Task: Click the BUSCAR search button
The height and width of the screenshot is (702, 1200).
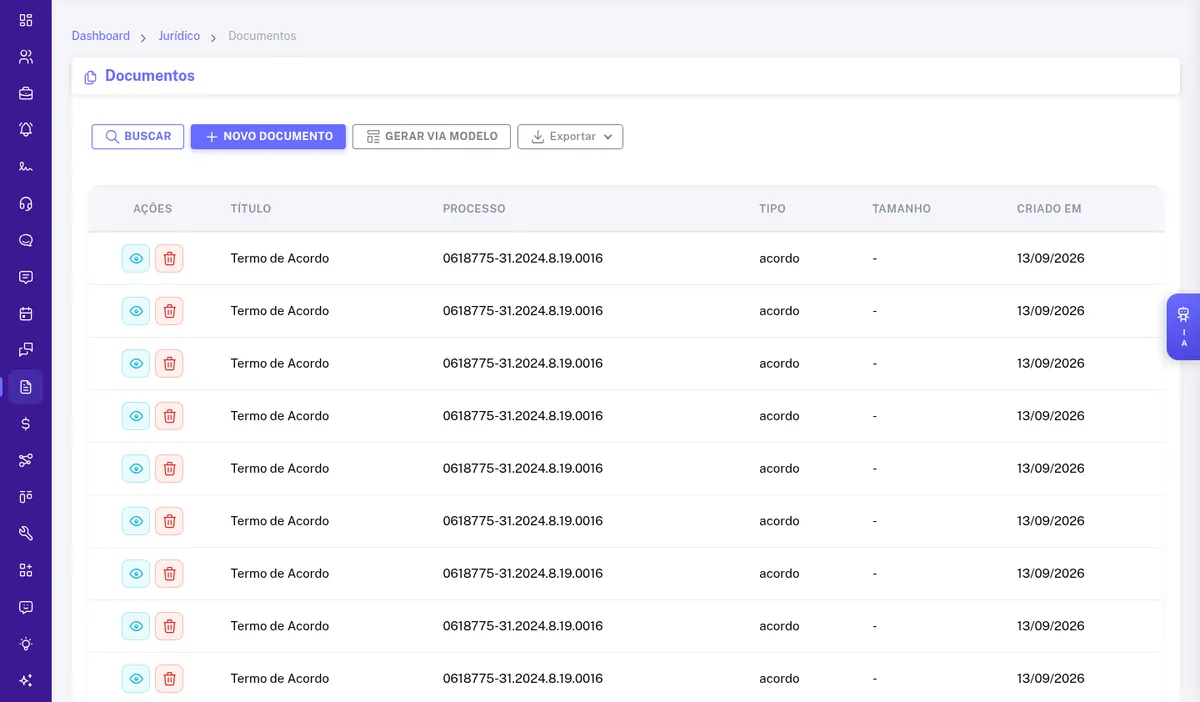Action: [x=138, y=136]
